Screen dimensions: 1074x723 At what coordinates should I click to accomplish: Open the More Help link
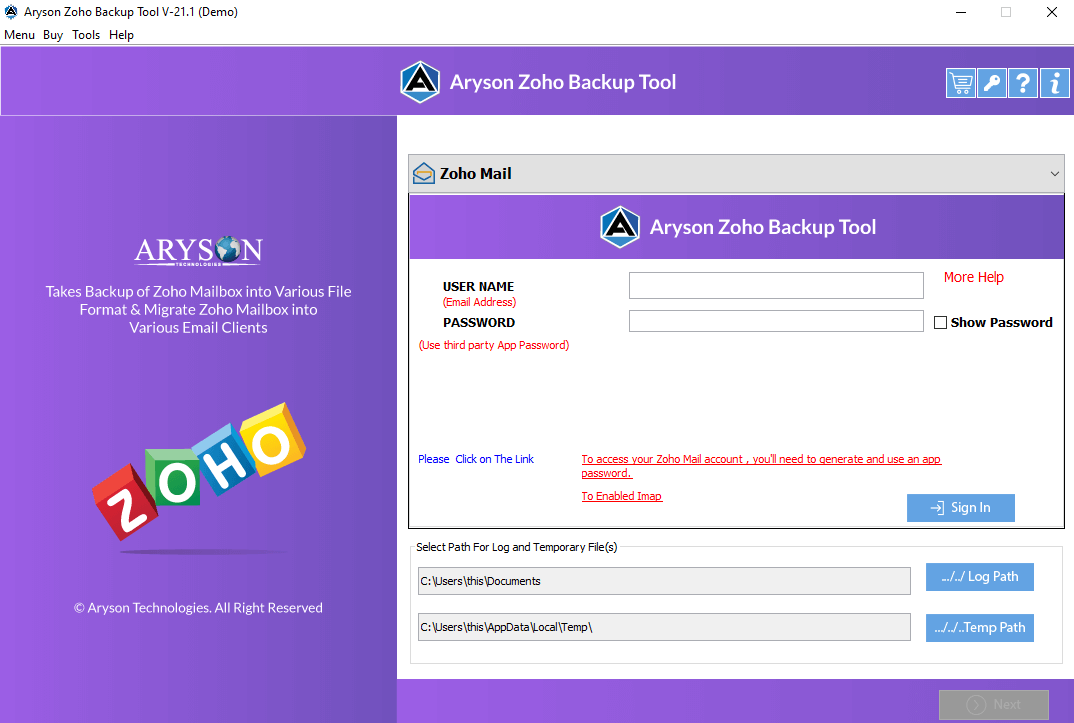(x=973, y=277)
